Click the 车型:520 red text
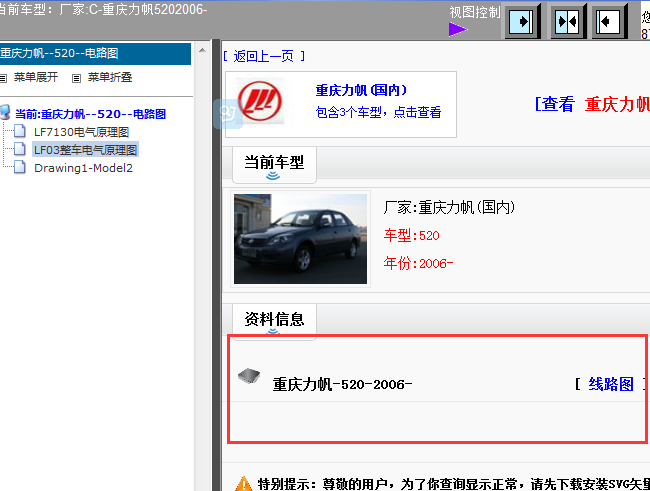The width and height of the screenshot is (650, 491). tap(411, 236)
